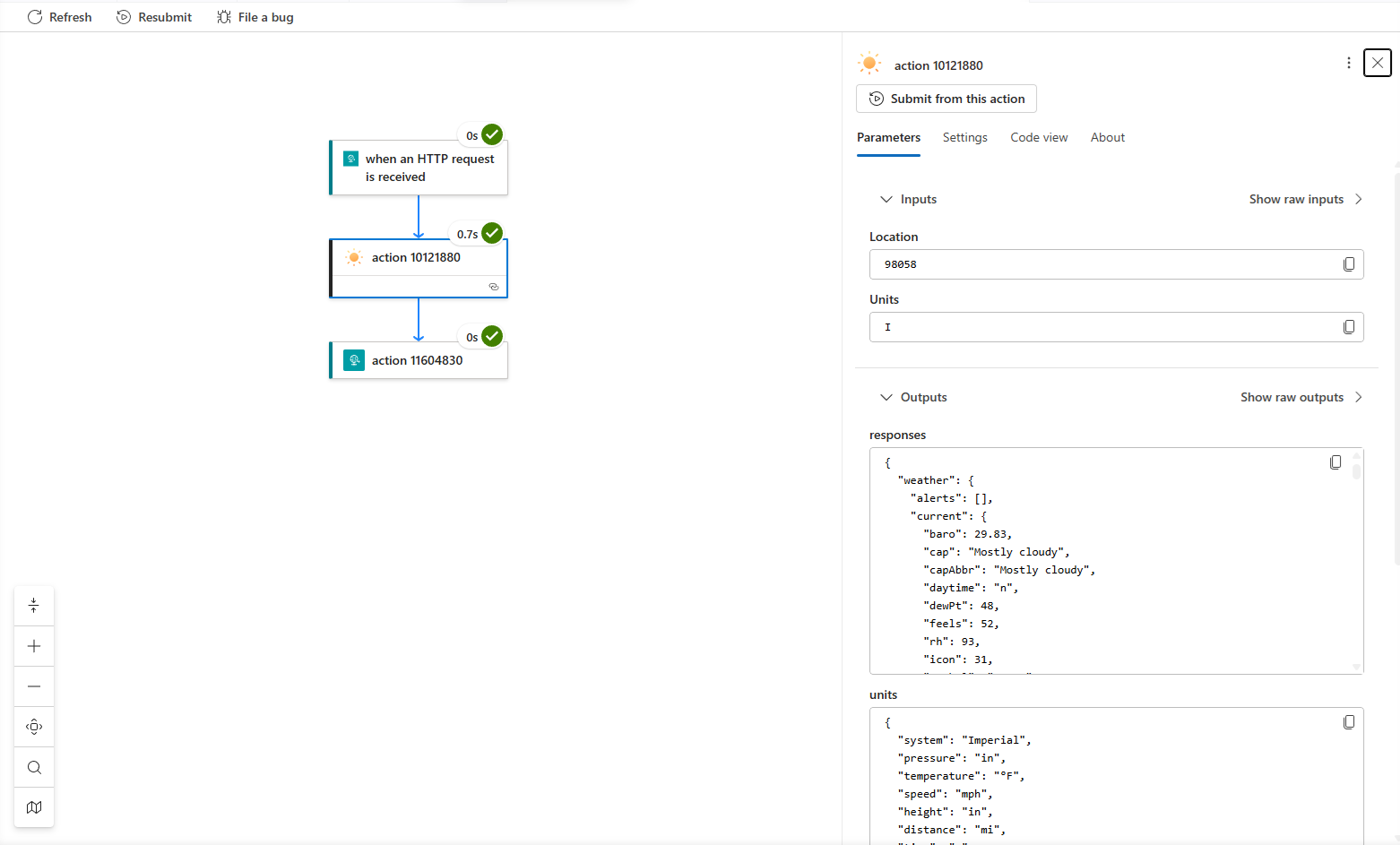Click the HTTP request trigger icon
The image size is (1400, 845).
(x=351, y=159)
